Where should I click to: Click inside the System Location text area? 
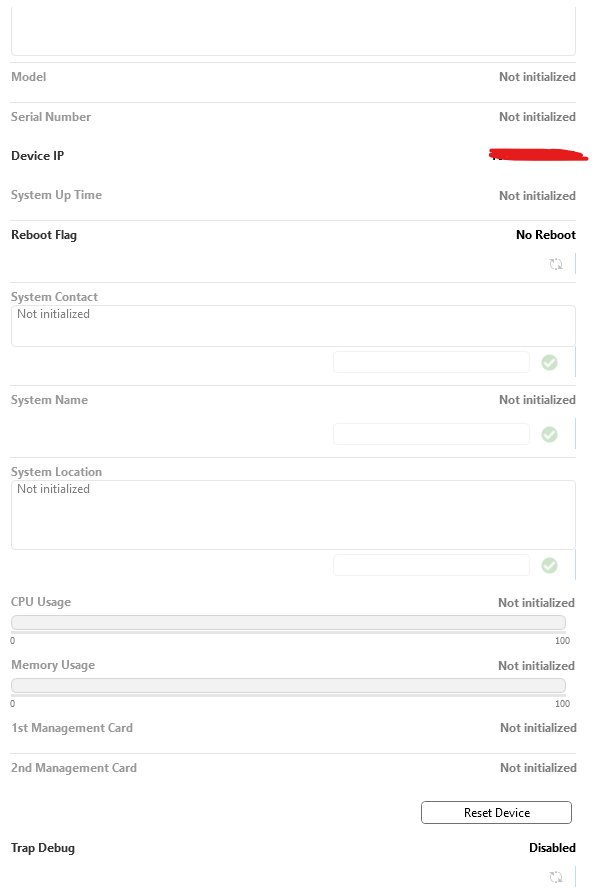click(x=293, y=515)
